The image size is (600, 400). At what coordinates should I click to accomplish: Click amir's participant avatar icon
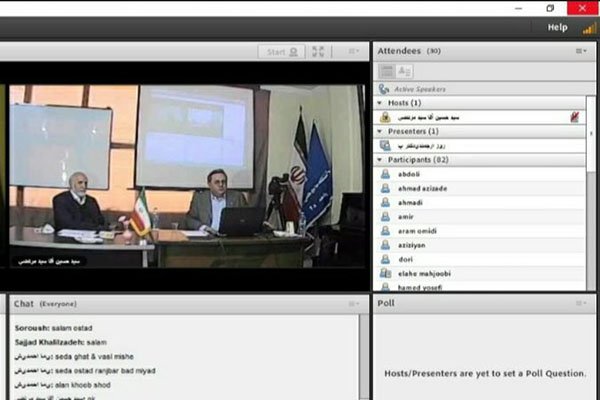tap(385, 217)
